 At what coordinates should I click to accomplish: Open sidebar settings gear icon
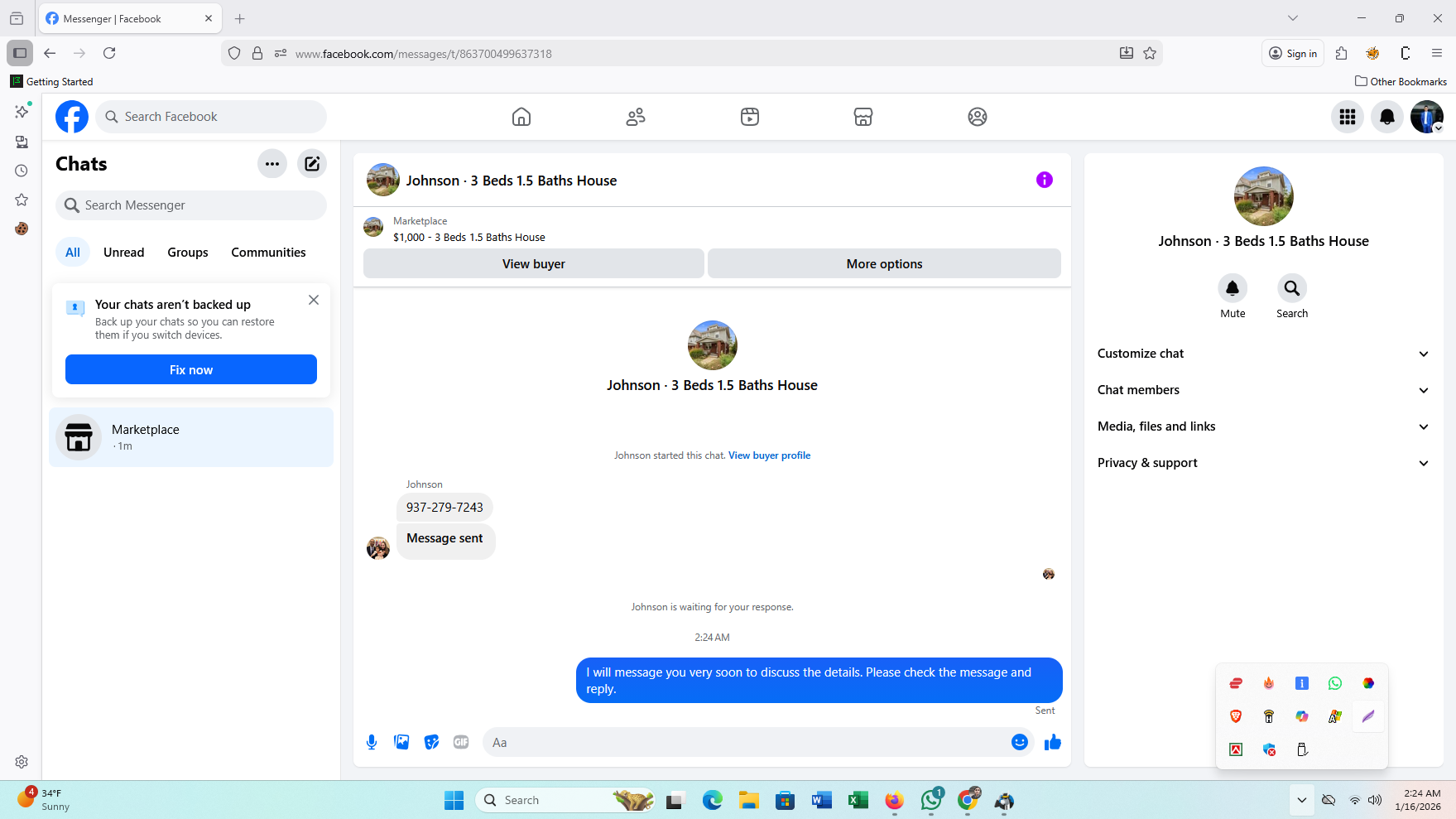(x=22, y=762)
